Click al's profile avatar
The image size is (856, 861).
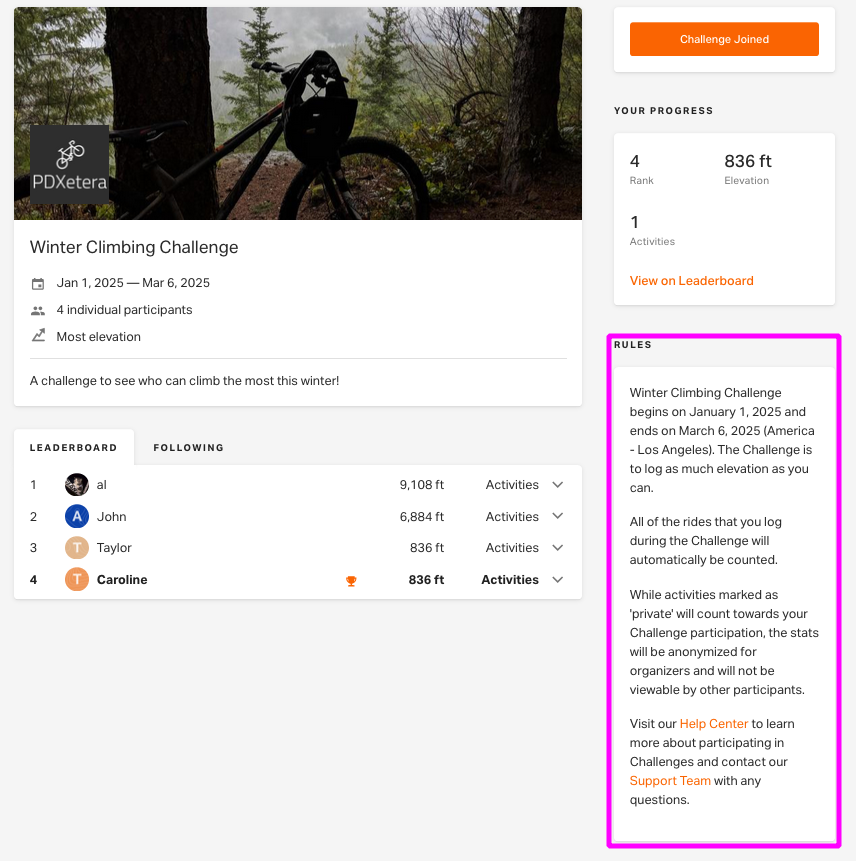[x=77, y=485]
